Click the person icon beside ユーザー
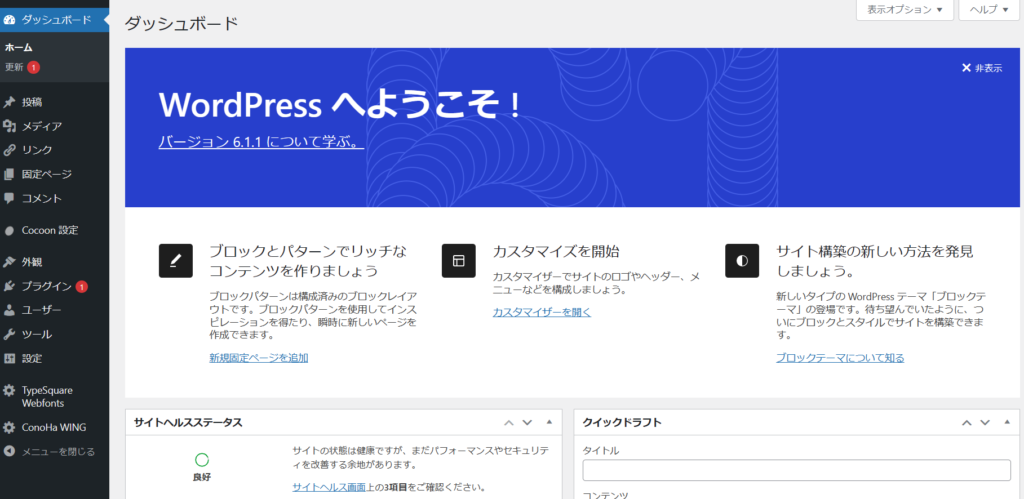1024x499 pixels. pyautogui.click(x=9, y=310)
